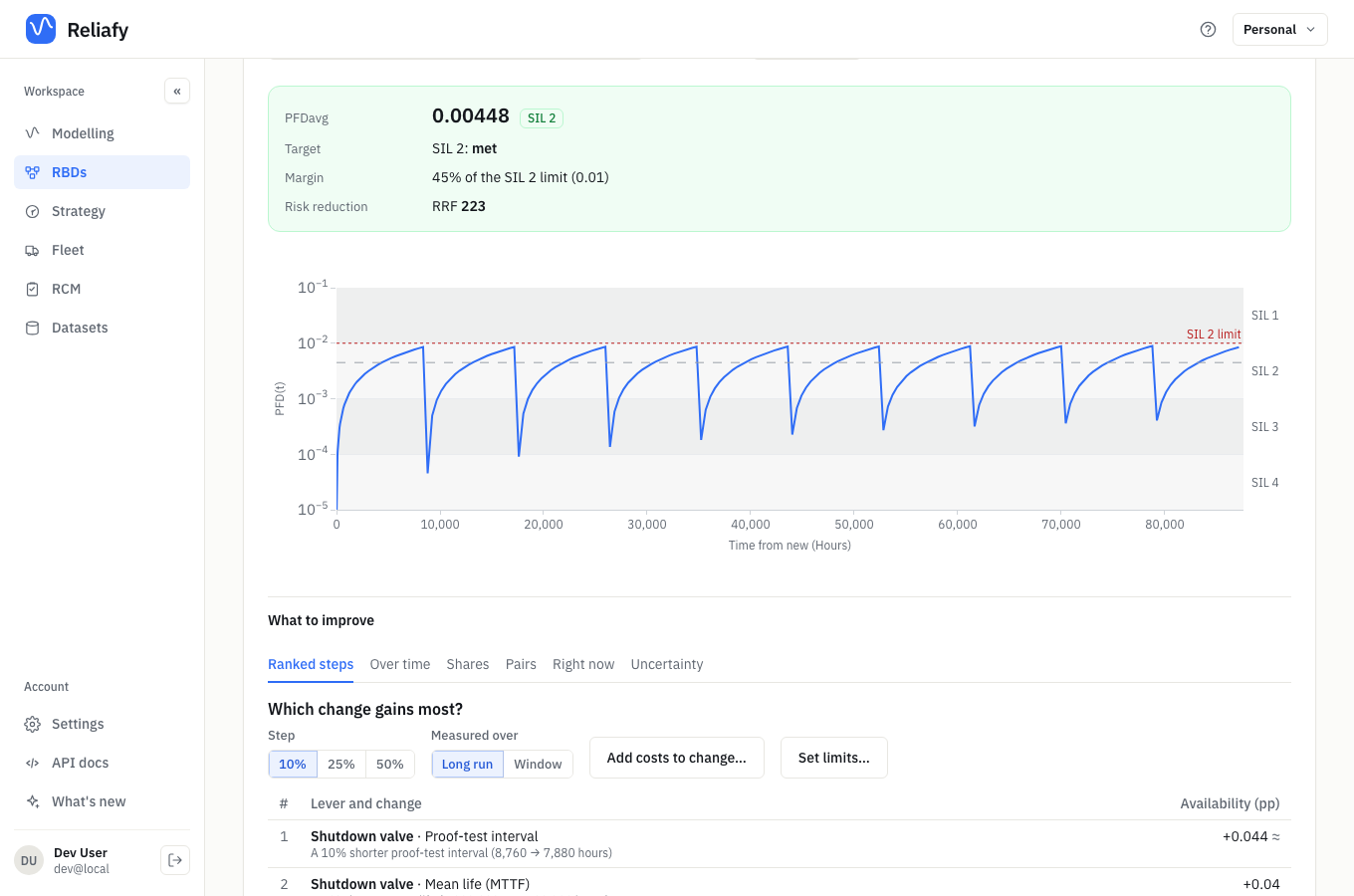1354x896 pixels.
Task: Click the Modelling waveform icon
Action: [x=32, y=133]
